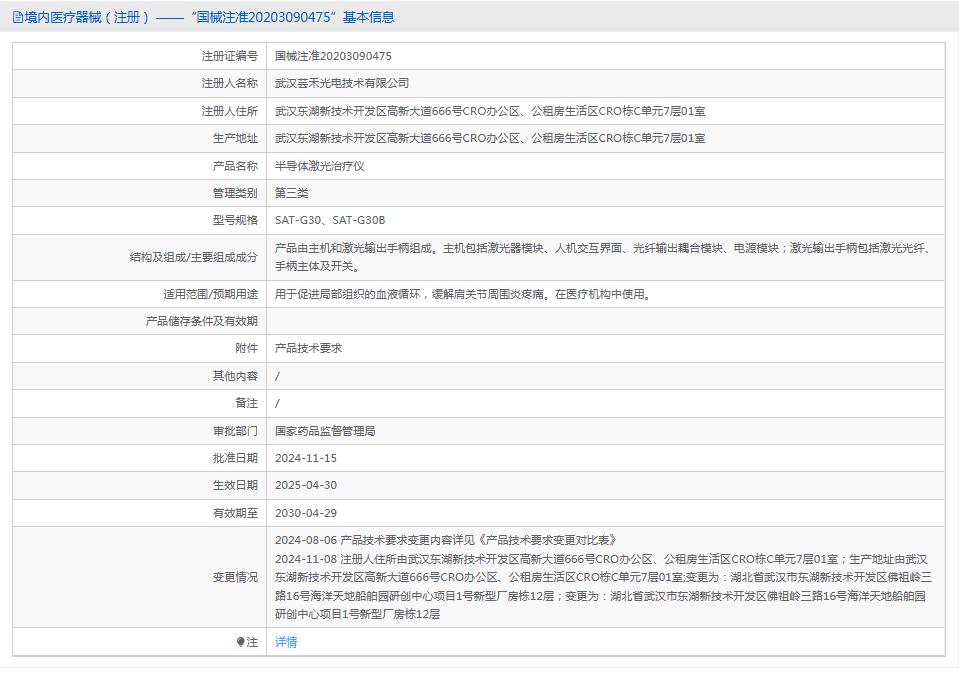
Task: Click the product name 半导体激光治疗仪
Action: pos(320,166)
